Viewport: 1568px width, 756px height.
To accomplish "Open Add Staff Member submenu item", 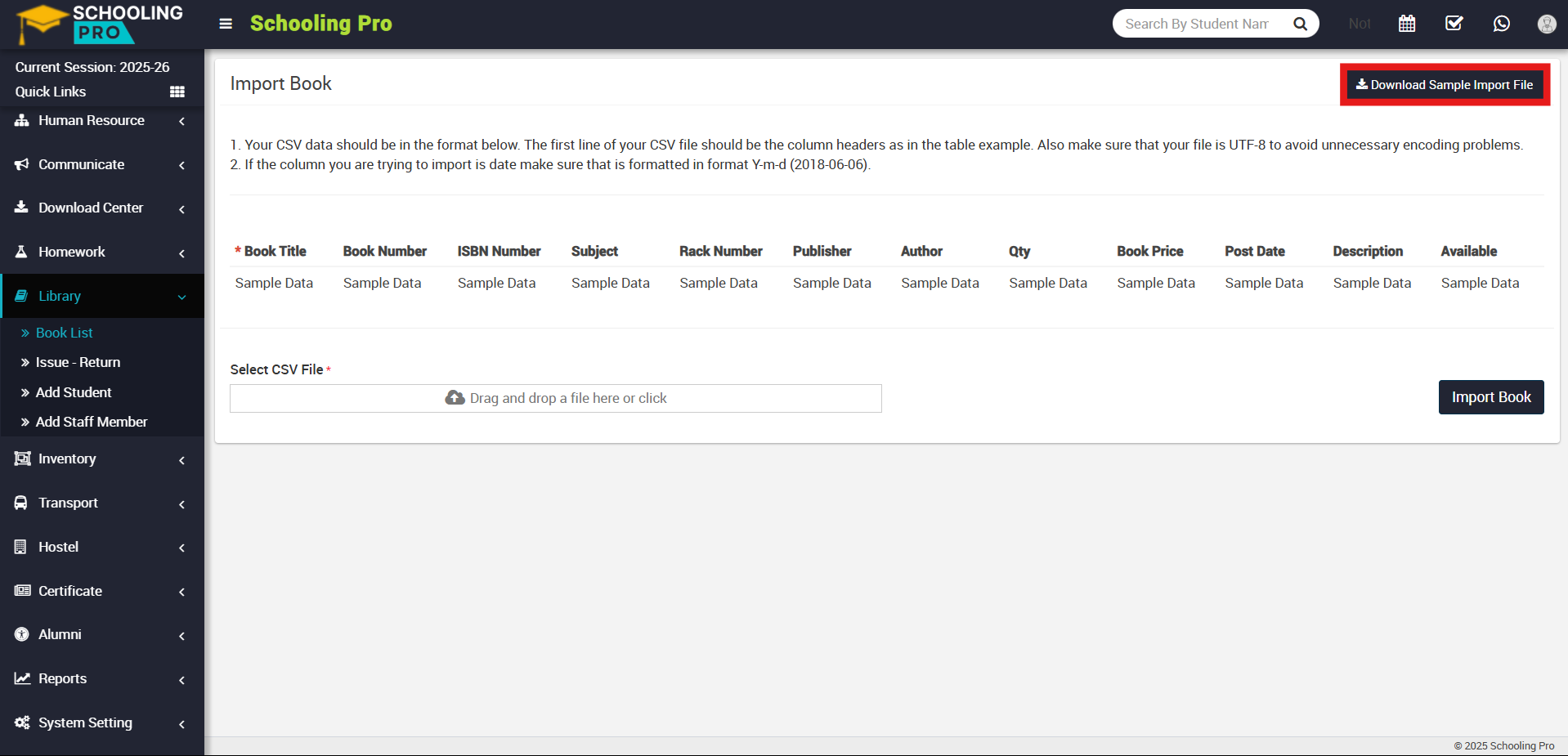I will coord(92,422).
